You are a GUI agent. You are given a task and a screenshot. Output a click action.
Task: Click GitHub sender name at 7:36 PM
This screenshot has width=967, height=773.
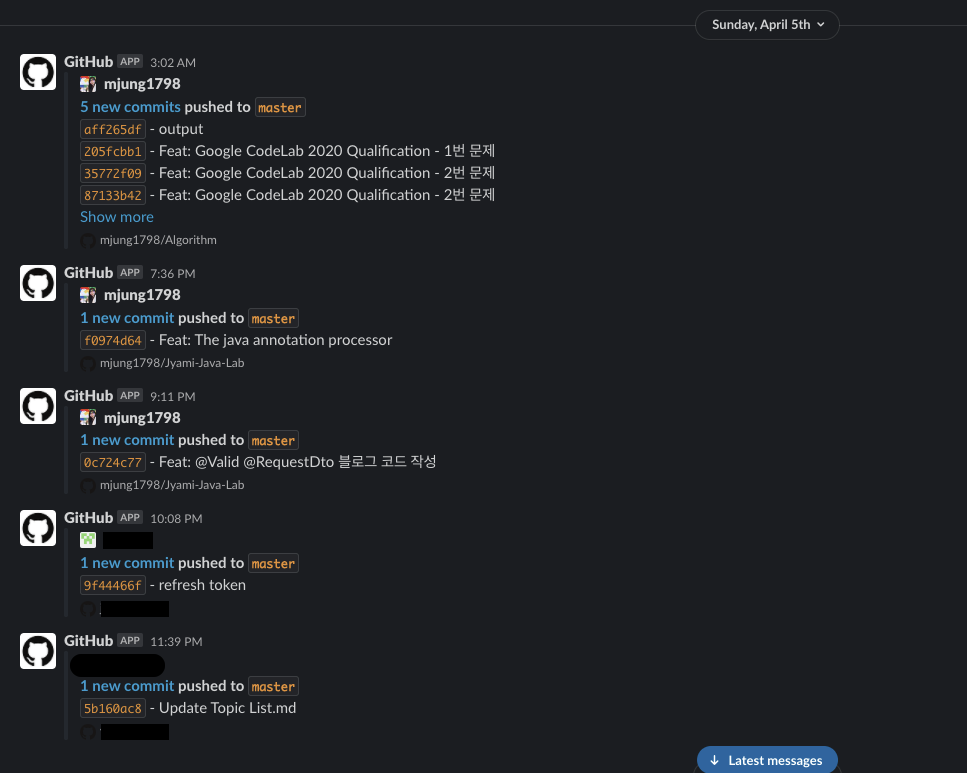click(88, 273)
